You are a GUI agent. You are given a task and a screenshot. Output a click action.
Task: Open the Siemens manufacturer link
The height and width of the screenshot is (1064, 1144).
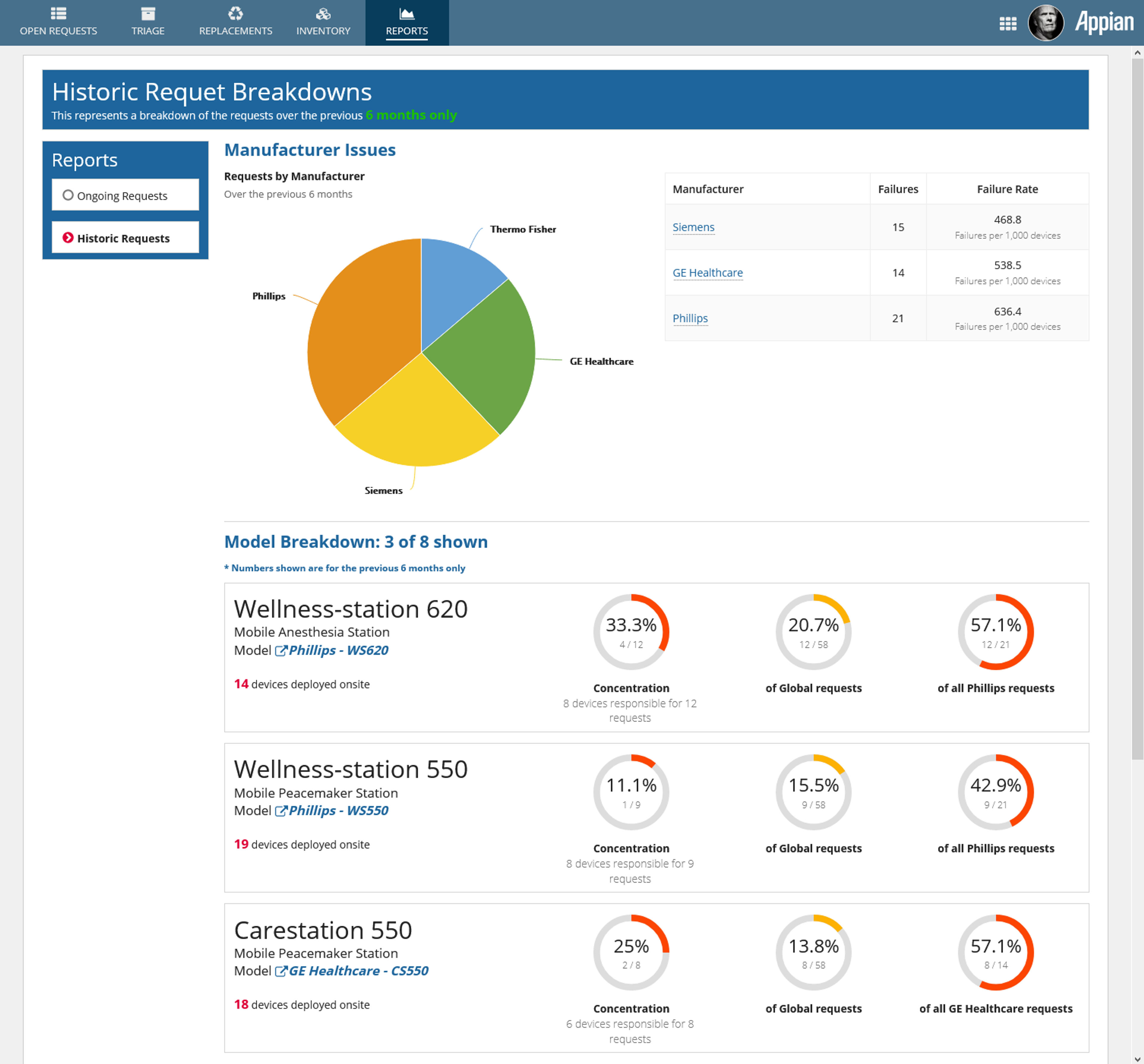[x=693, y=227]
